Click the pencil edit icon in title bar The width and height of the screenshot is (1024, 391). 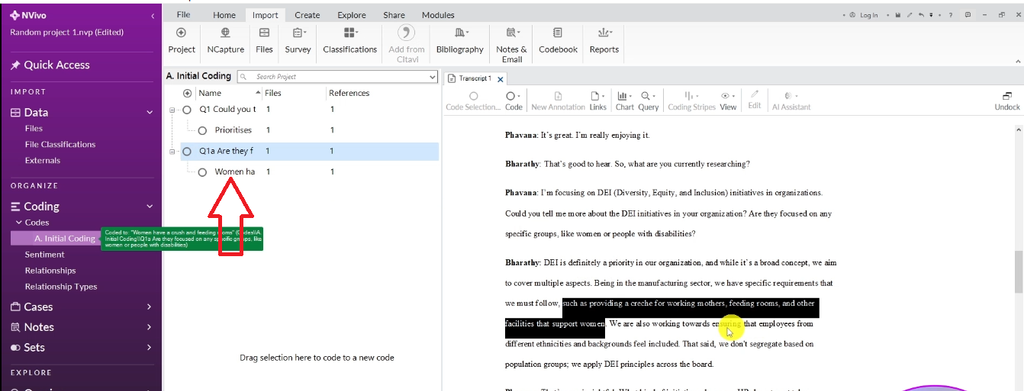click(x=910, y=15)
